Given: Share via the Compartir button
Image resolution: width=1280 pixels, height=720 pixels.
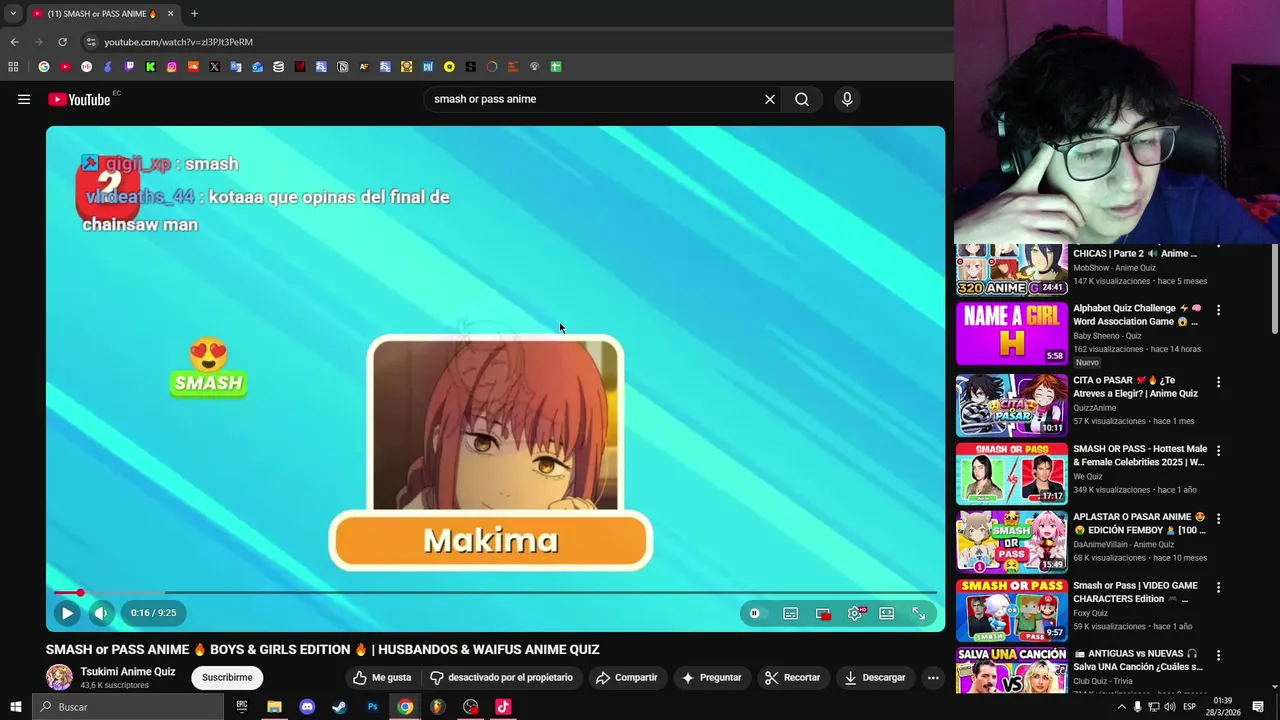Looking at the screenshot, I should (626, 677).
